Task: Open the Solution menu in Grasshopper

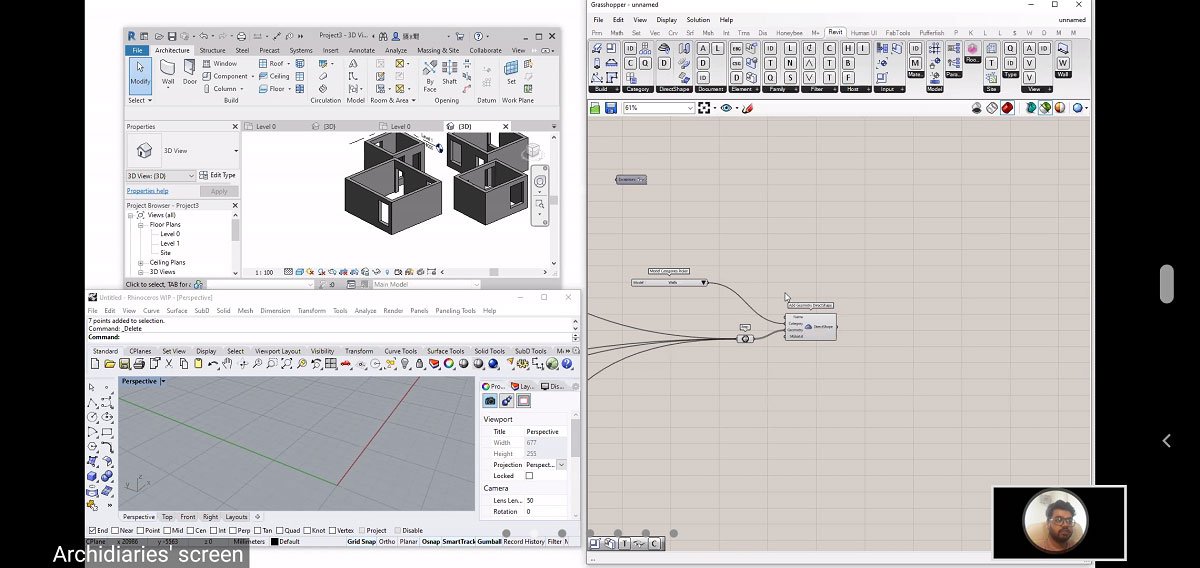Action: (697, 20)
